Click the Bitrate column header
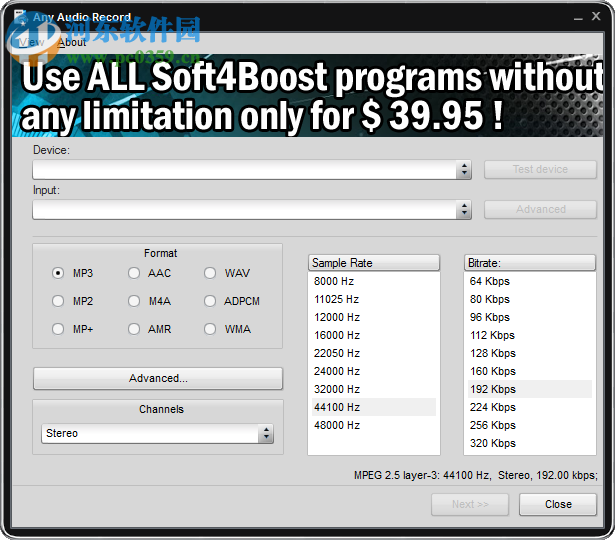This screenshot has height=540, width=615. pyautogui.click(x=530, y=263)
